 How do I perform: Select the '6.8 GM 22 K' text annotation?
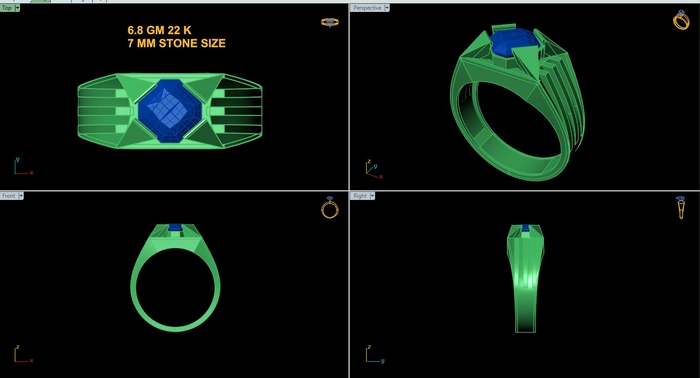click(159, 30)
